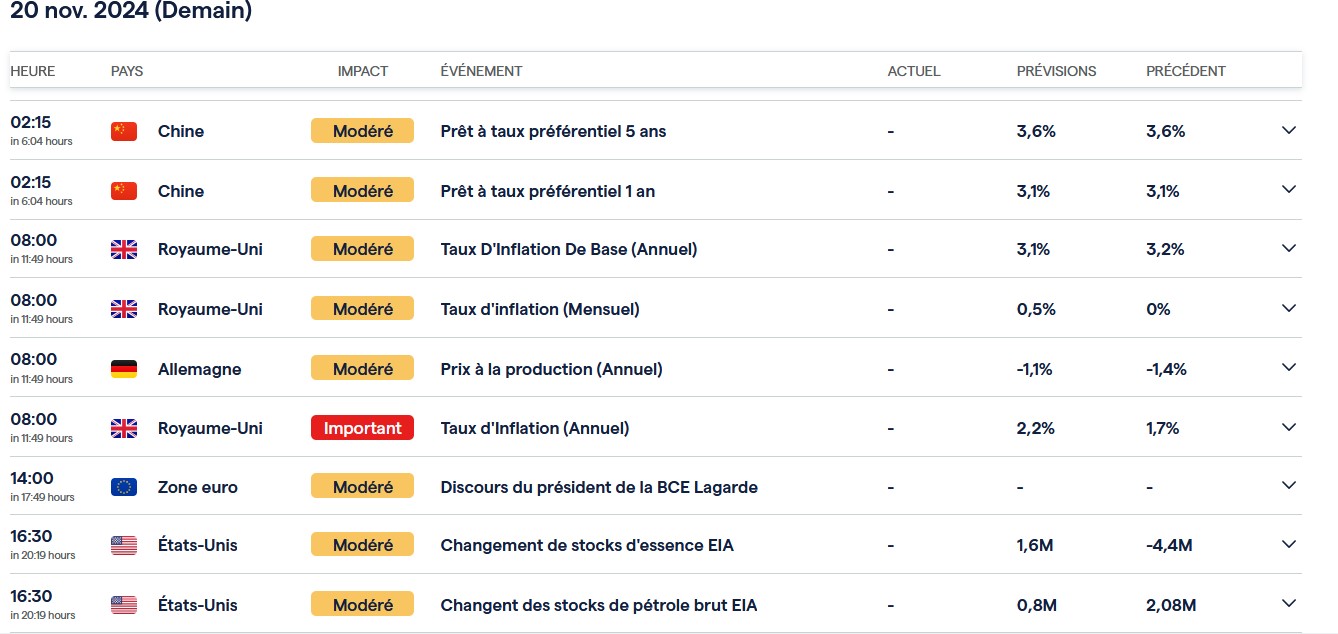Click the US flag for stocks d'essence EIA
The width and height of the screenshot is (1338, 634).
pyautogui.click(x=123, y=545)
